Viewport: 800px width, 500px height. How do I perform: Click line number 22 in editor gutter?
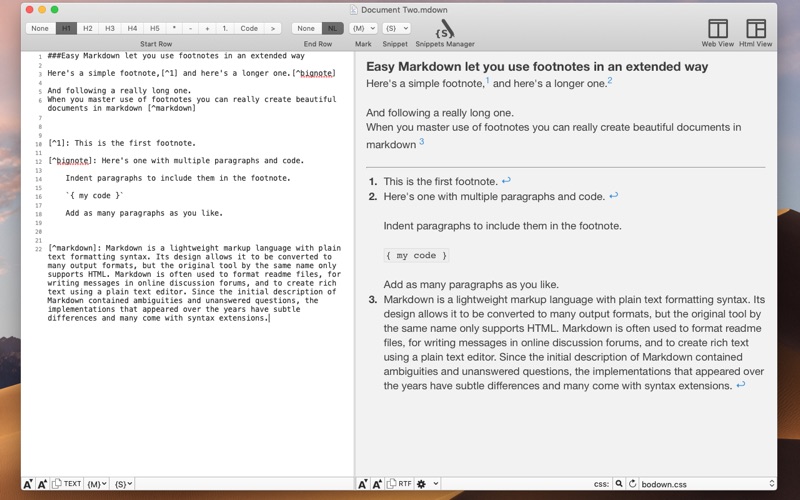point(38,249)
